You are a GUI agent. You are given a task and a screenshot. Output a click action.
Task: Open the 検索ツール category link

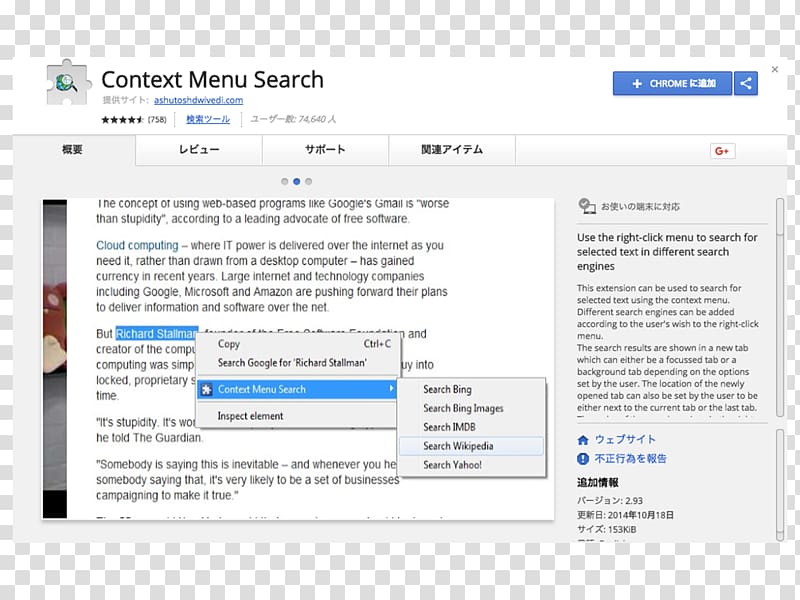(208, 119)
